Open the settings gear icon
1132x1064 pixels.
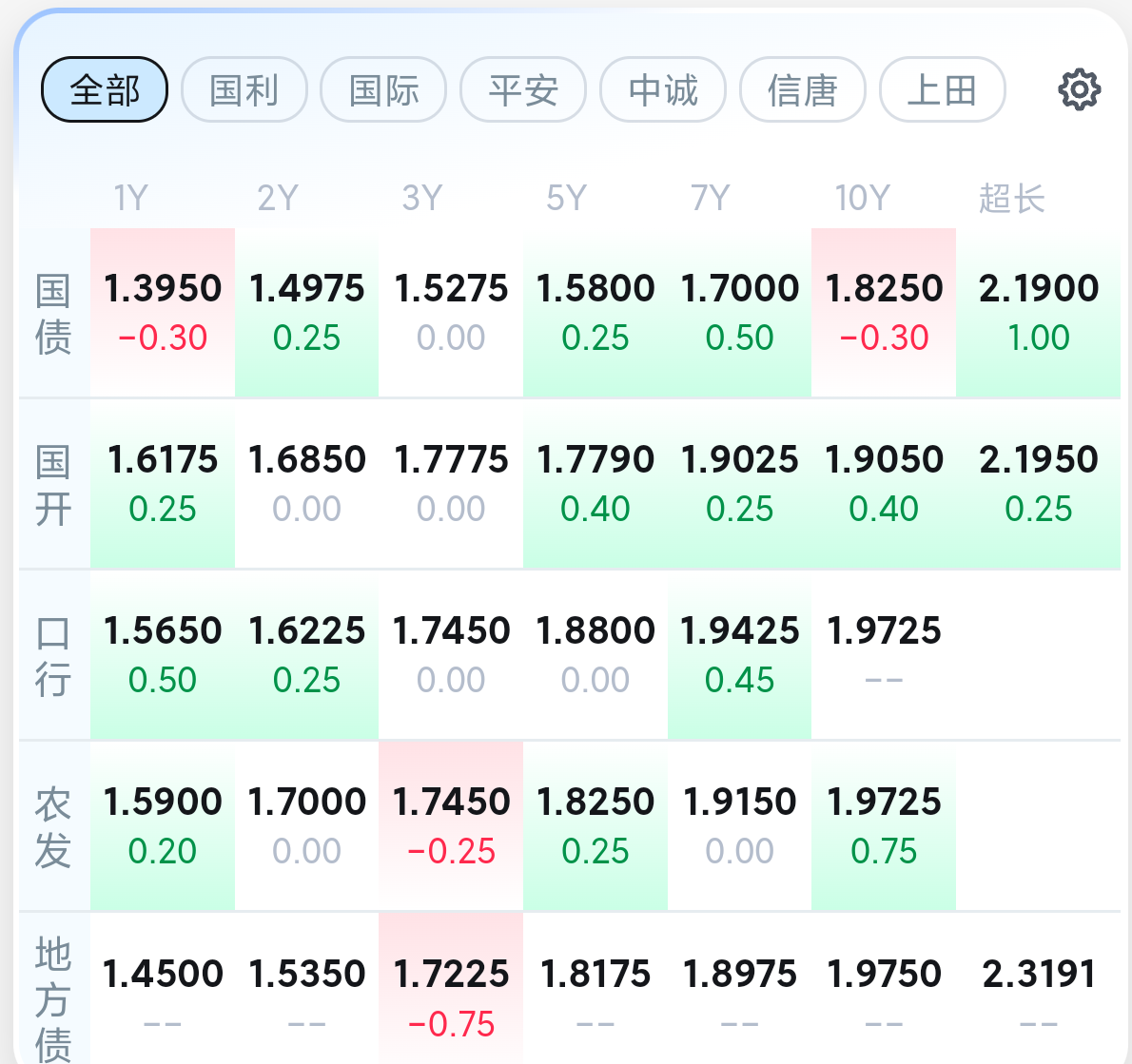point(1079,90)
